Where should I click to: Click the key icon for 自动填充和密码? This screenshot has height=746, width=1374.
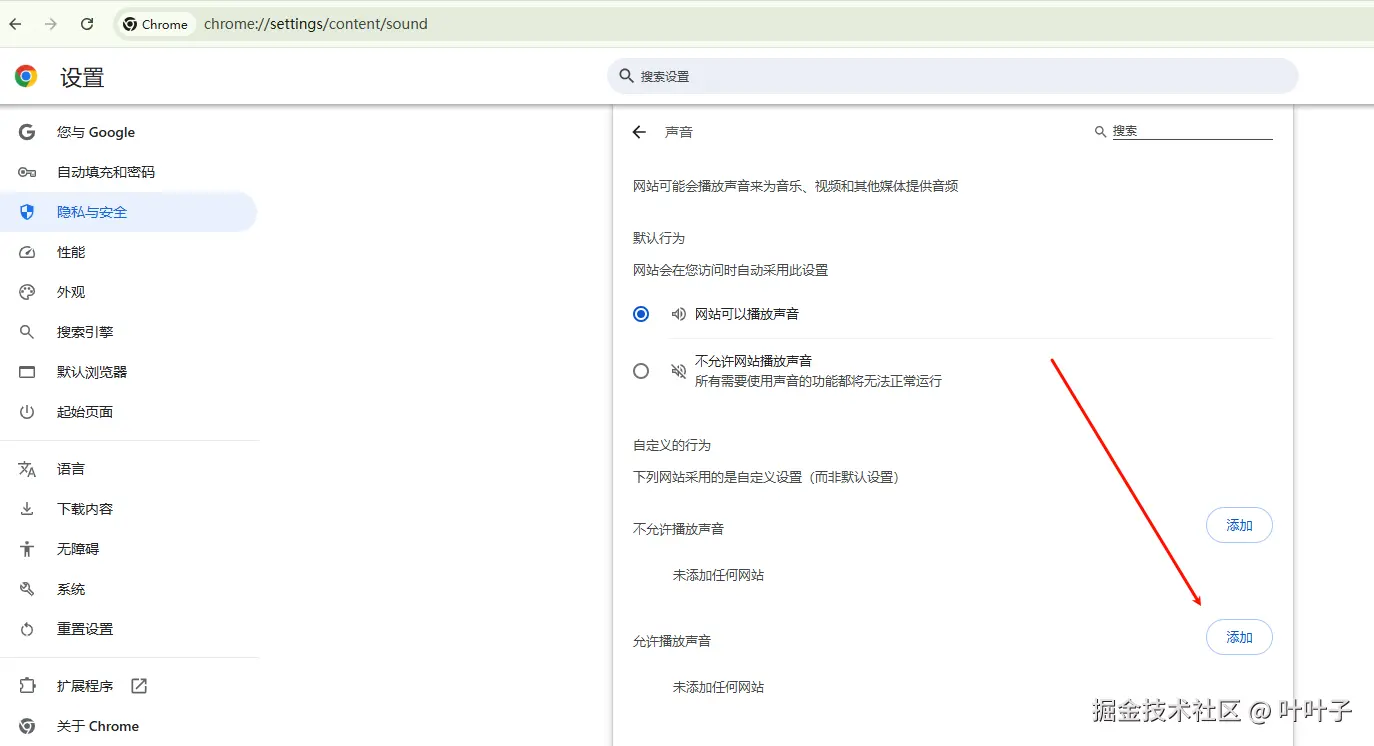27,172
